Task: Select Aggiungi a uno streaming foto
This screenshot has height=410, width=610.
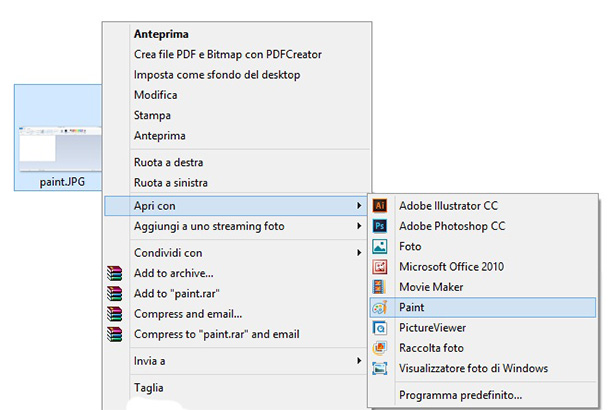Action: click(x=209, y=226)
